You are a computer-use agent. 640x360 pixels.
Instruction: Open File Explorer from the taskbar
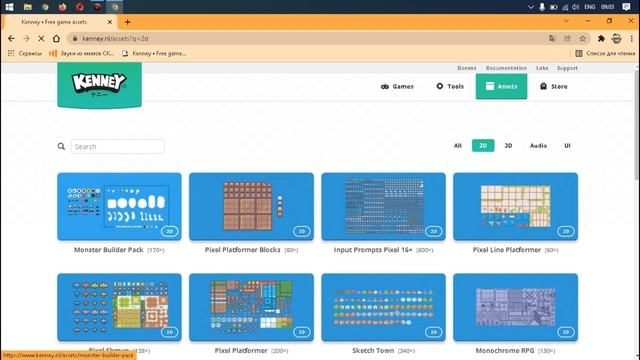coord(27,7)
